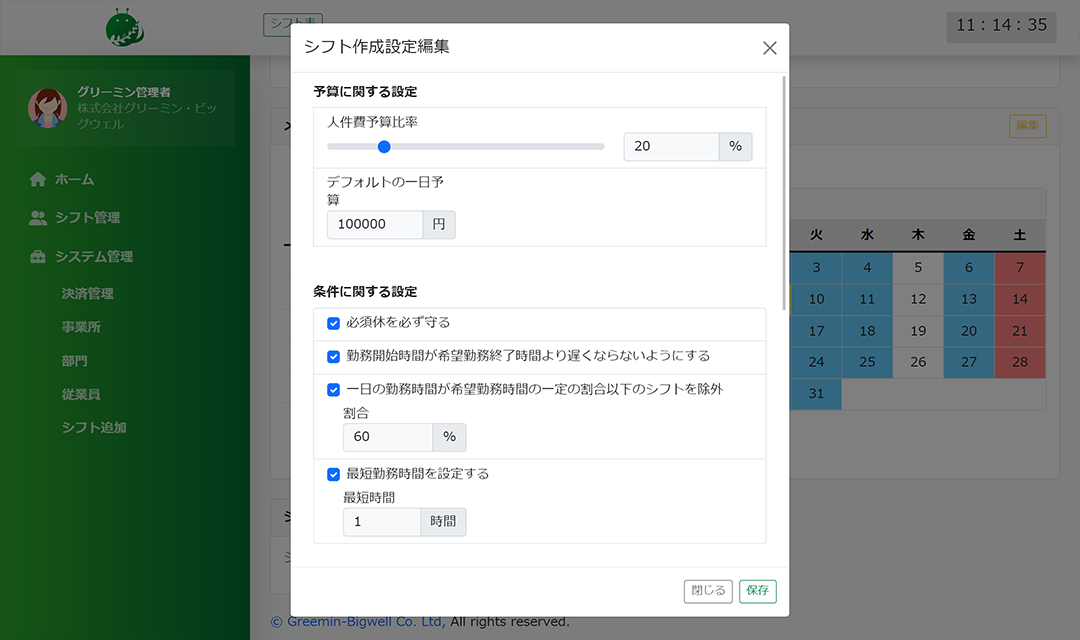The width and height of the screenshot is (1080, 640).
Task: Click the home icon in sidebar
Action: click(x=38, y=180)
